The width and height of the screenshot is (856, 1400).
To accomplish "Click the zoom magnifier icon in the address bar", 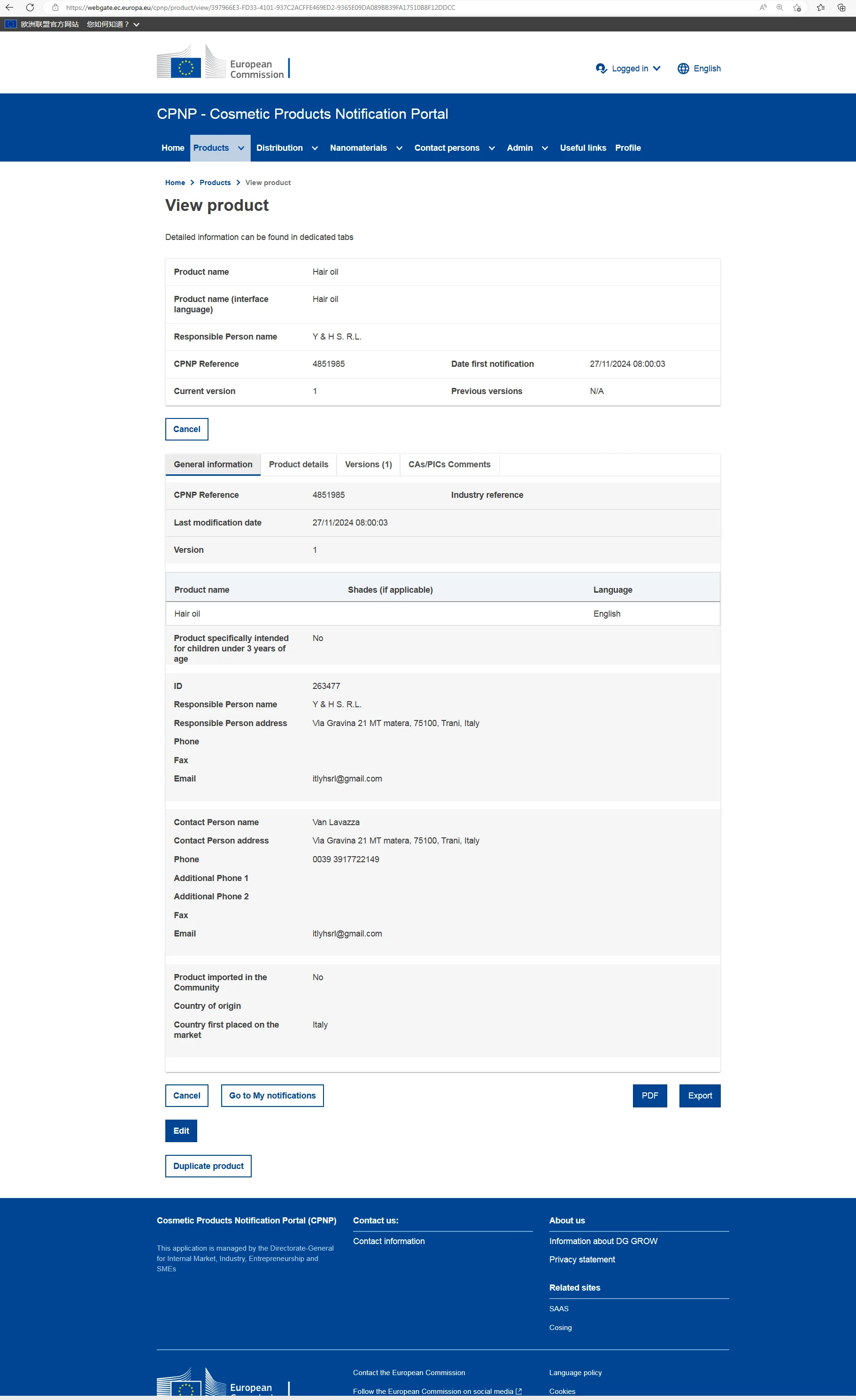I will tap(780, 8).
